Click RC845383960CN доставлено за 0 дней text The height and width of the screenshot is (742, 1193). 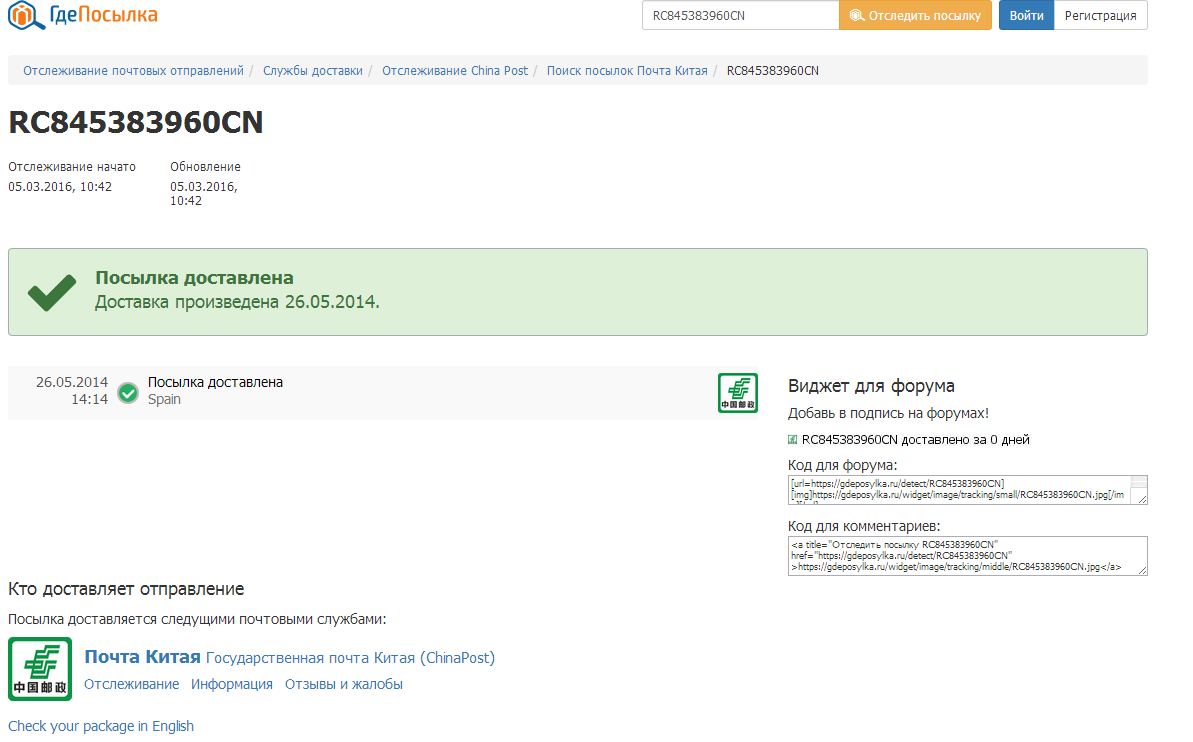click(x=915, y=440)
